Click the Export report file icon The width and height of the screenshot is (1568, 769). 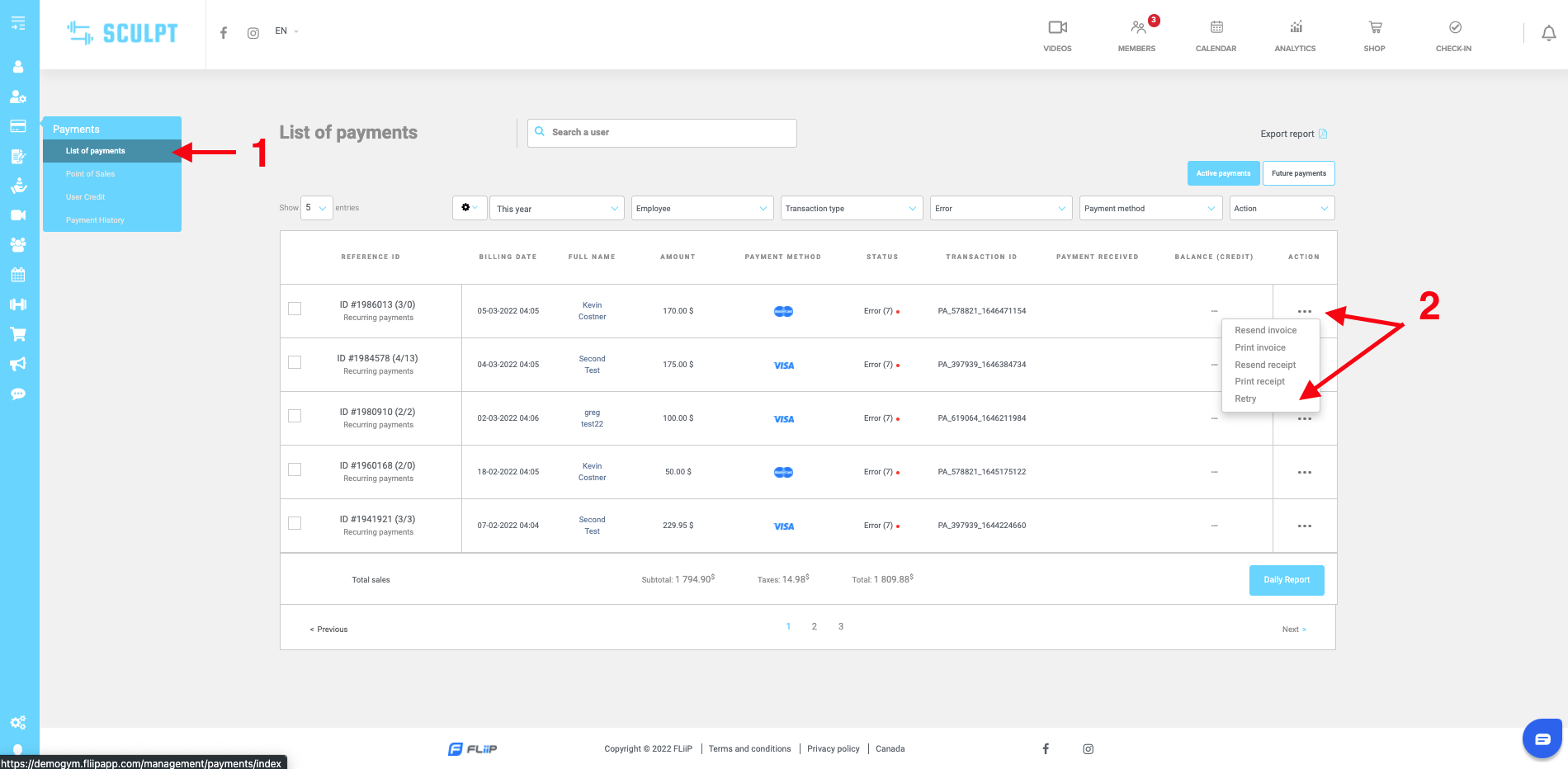pyautogui.click(x=1323, y=134)
